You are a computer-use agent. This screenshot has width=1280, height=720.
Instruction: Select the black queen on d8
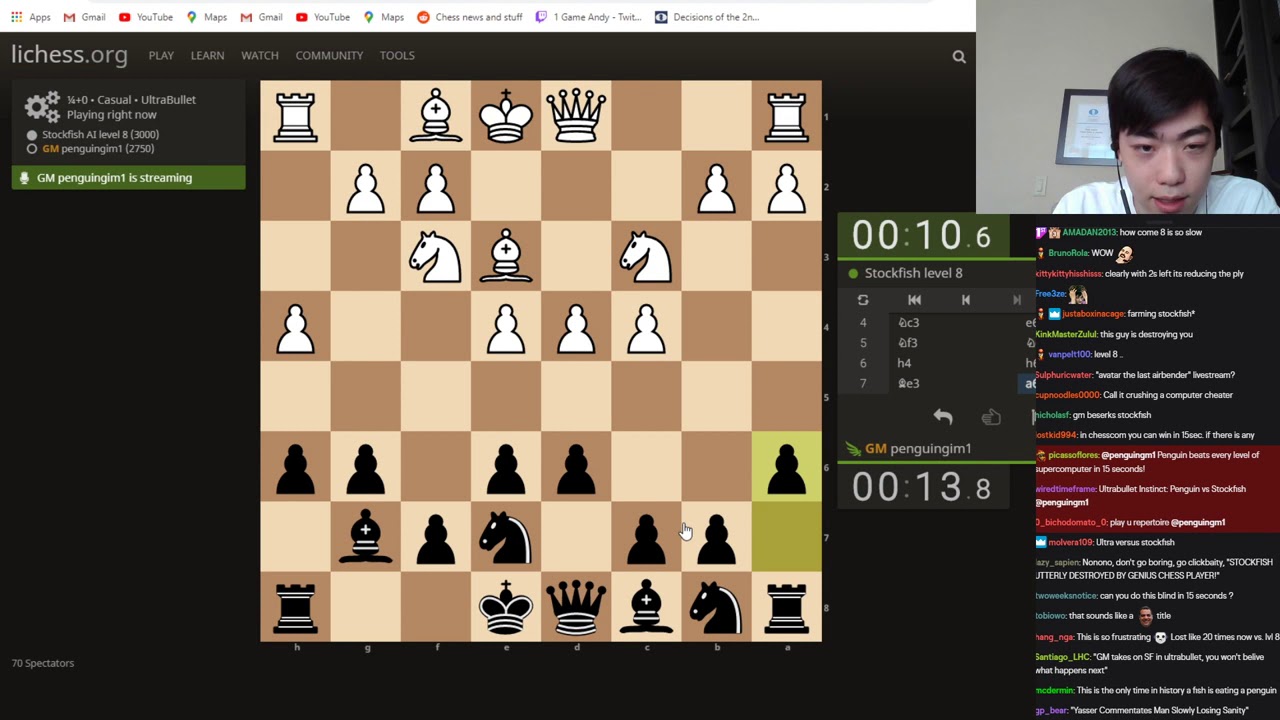(576, 606)
